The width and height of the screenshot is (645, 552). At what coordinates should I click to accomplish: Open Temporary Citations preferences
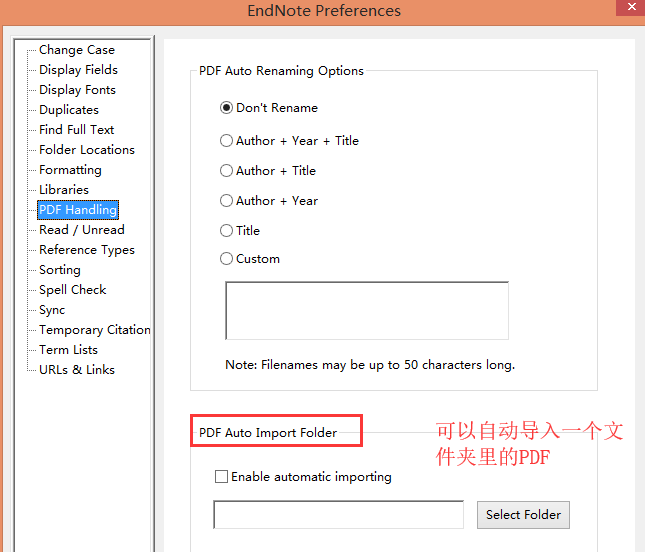pos(95,329)
